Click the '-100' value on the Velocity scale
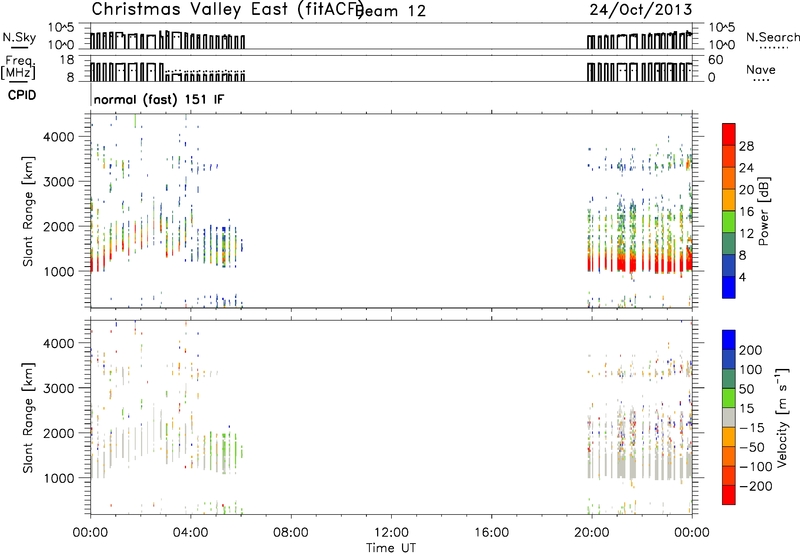800x554 pixels. (755, 467)
